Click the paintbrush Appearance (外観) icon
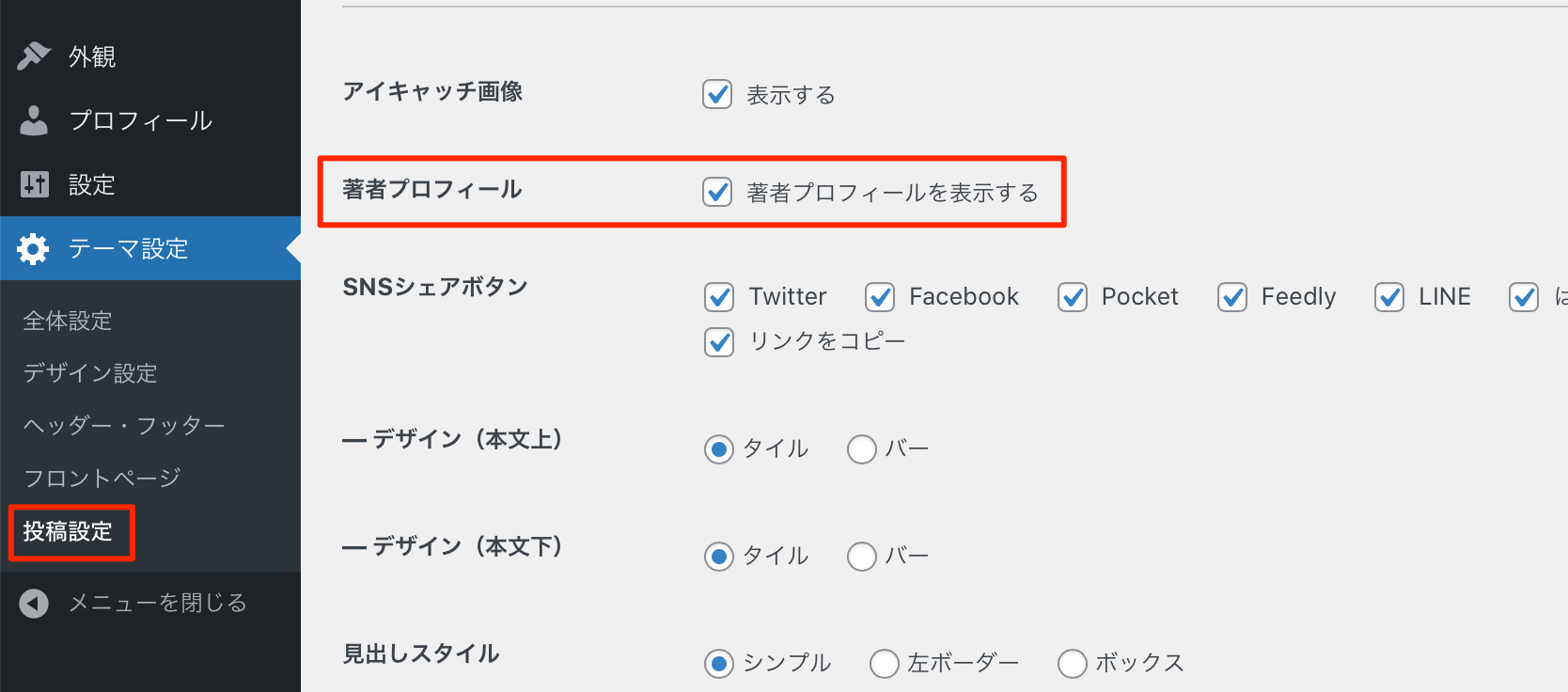Viewport: 1568px width, 692px height. pyautogui.click(x=34, y=56)
